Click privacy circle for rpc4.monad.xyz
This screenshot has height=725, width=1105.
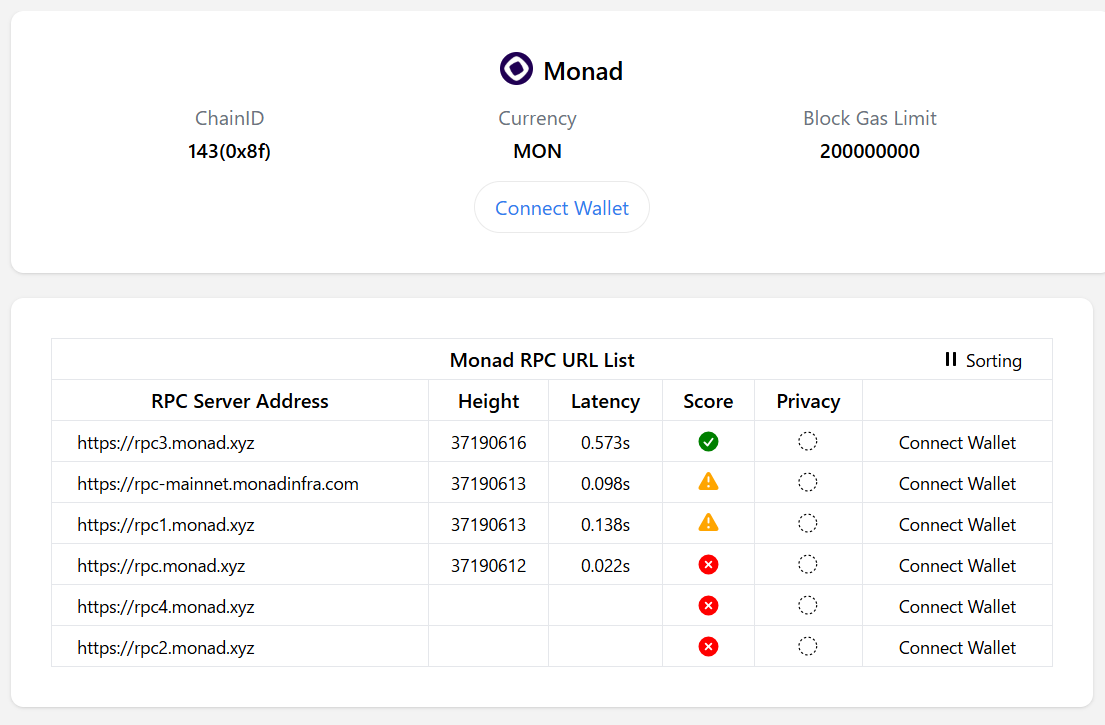[x=808, y=605]
